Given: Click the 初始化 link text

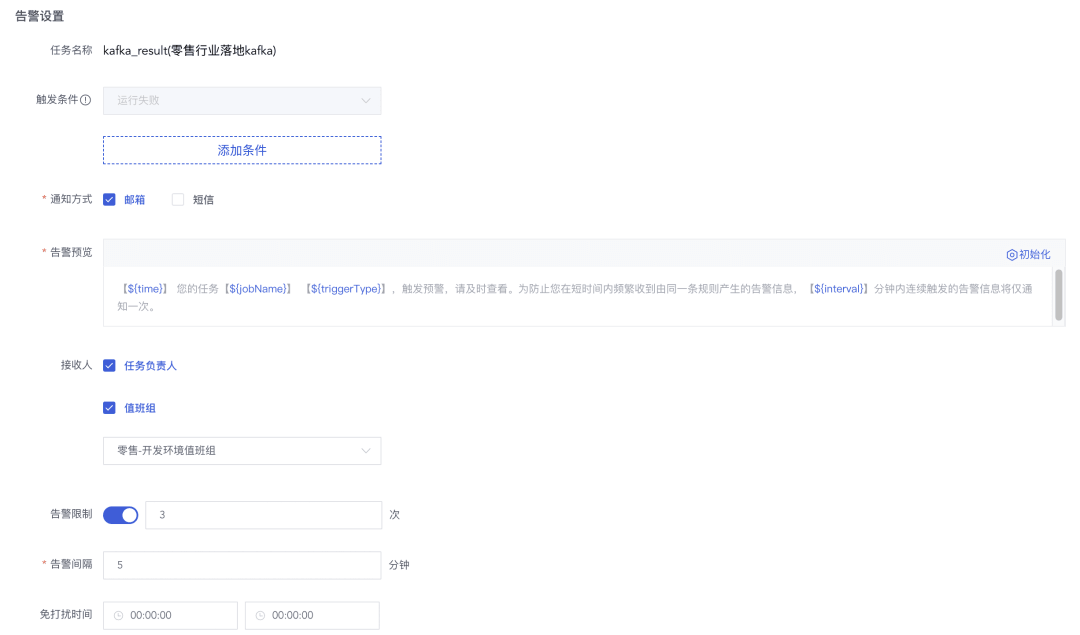Looking at the screenshot, I should [x=1035, y=255].
